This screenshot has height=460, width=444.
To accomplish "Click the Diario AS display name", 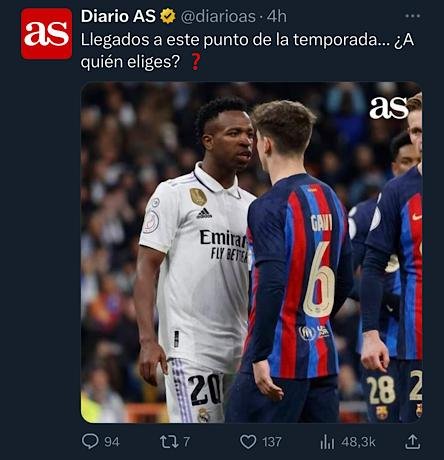I will (x=118, y=16).
